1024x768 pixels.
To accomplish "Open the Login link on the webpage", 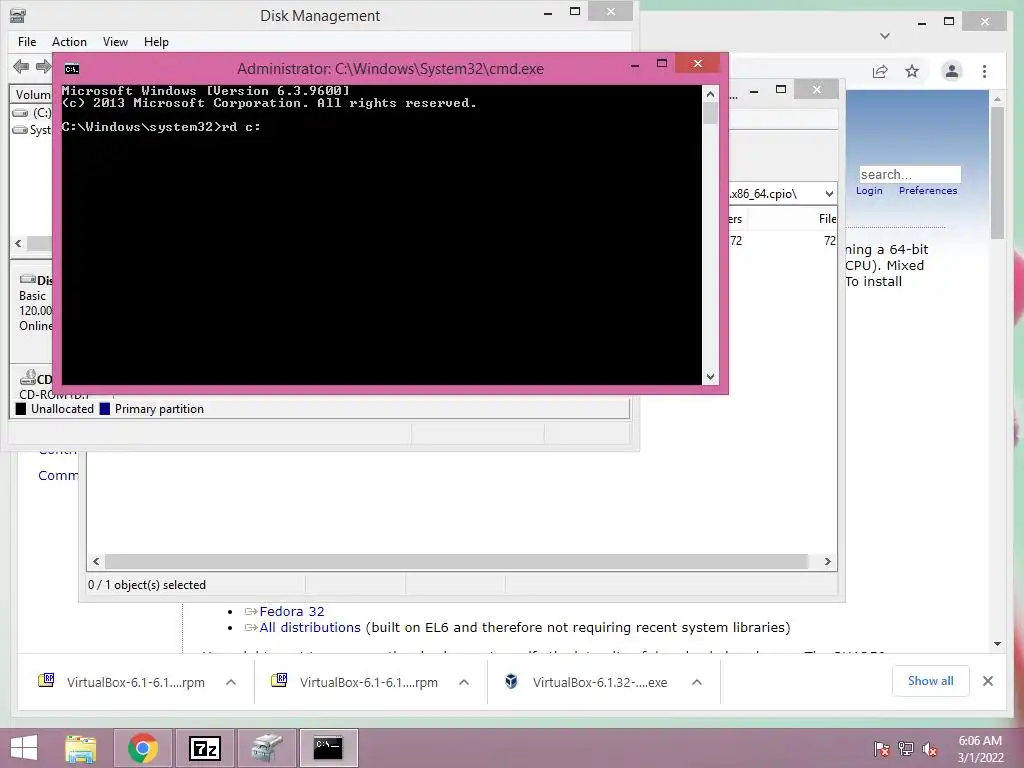I will click(x=869, y=191).
